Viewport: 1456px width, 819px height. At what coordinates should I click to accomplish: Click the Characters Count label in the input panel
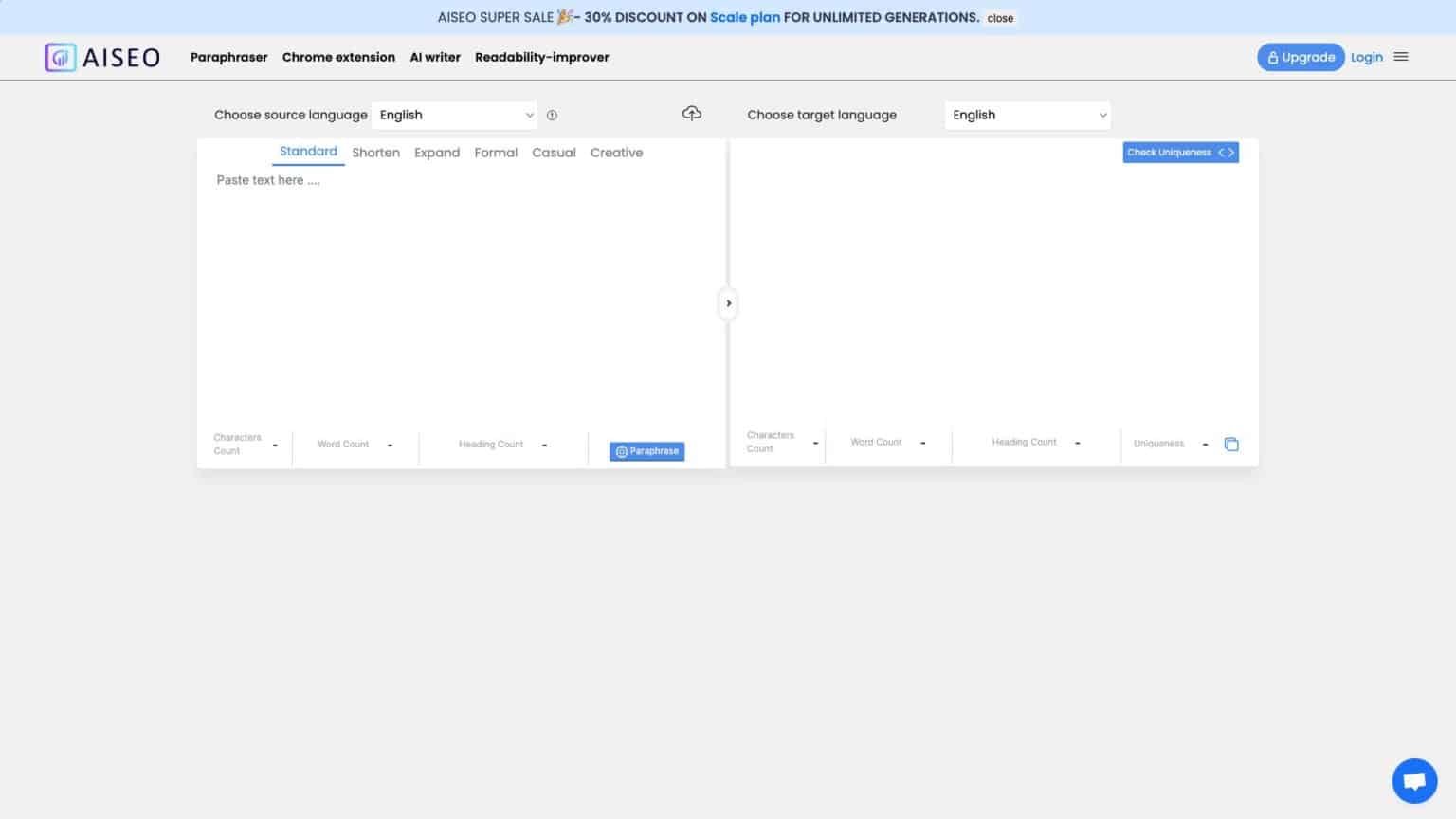pos(237,444)
